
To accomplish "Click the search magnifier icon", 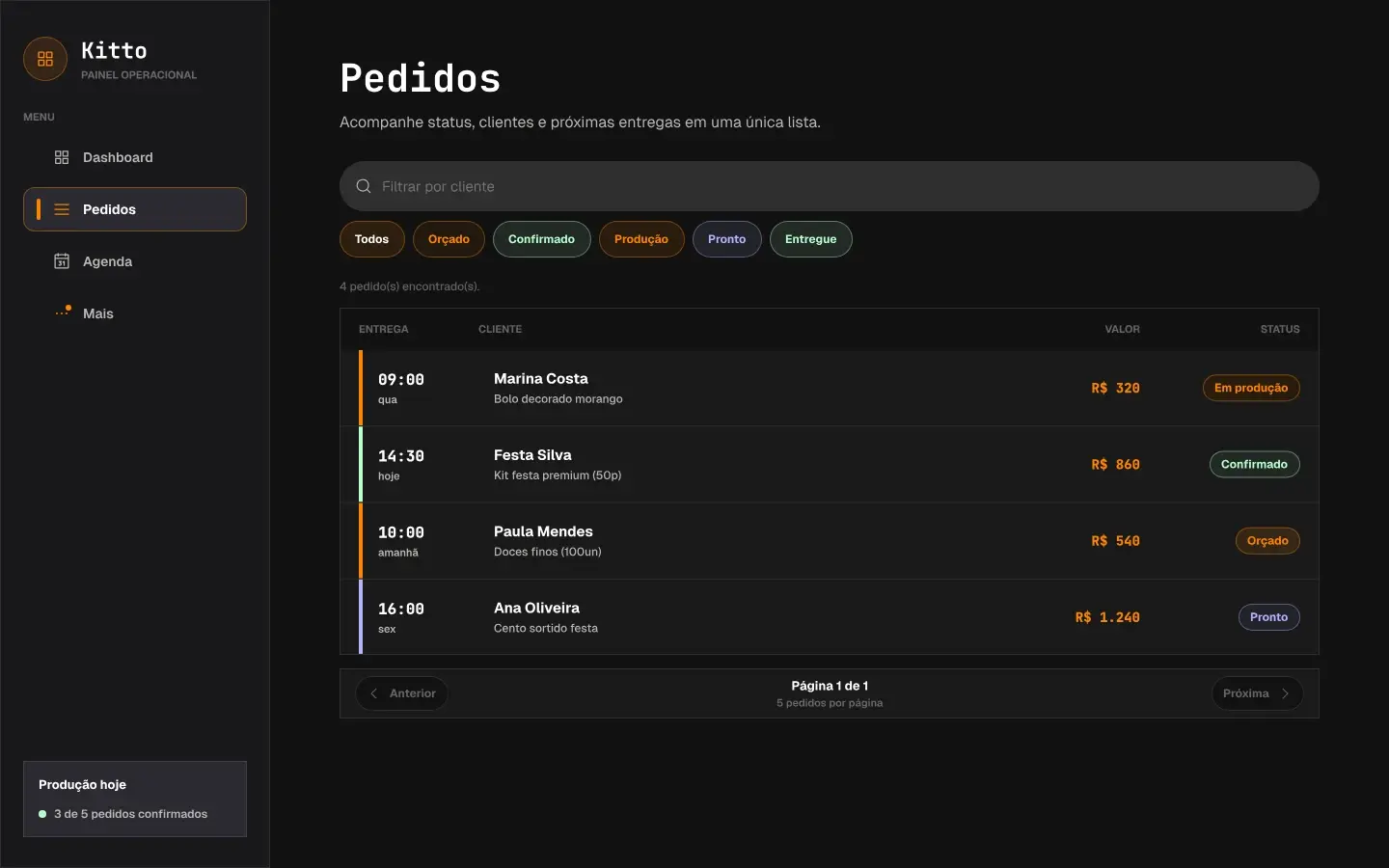I will pos(364,186).
